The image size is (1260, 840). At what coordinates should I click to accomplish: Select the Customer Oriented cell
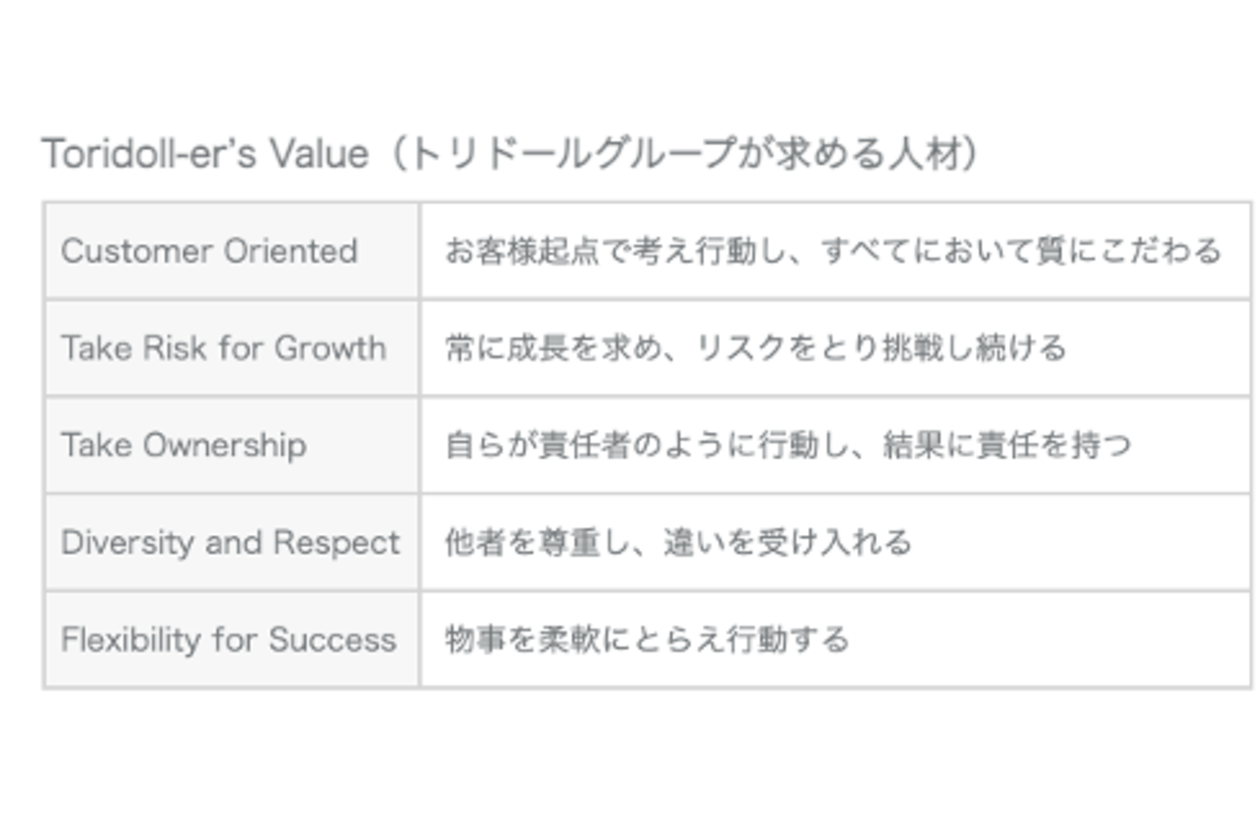pyautogui.click(x=232, y=250)
